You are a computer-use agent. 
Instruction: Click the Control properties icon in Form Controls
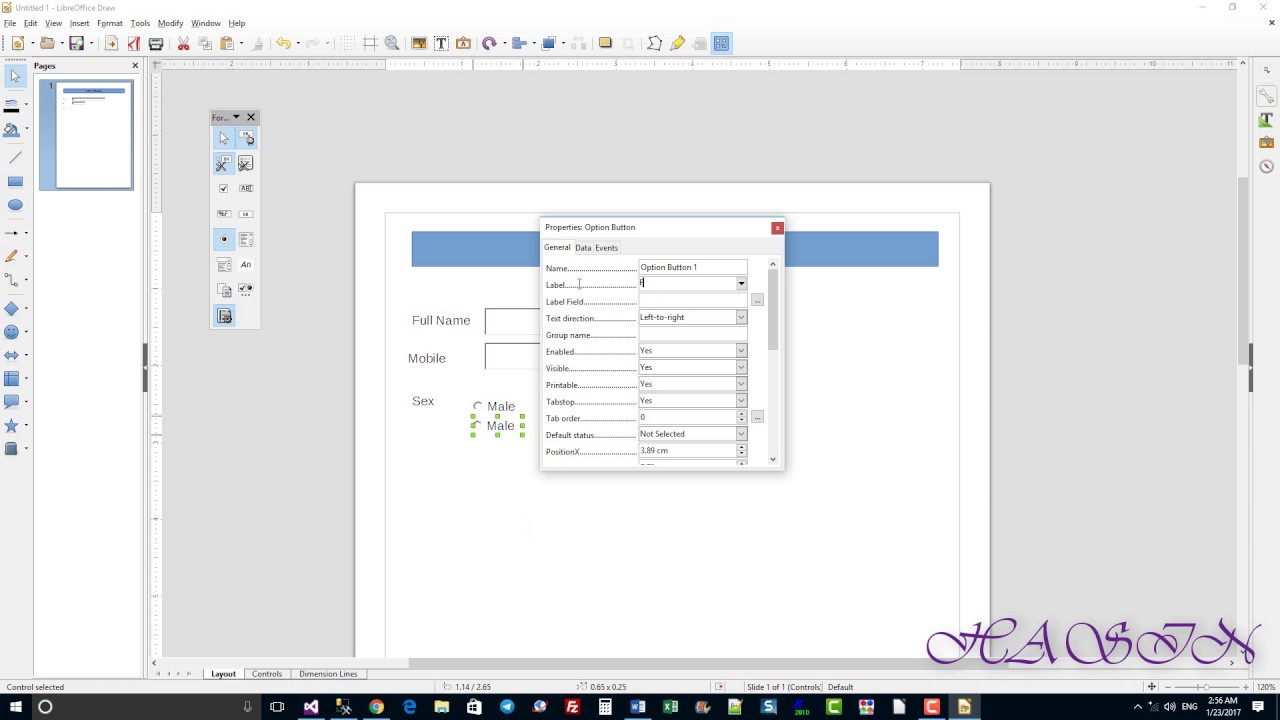tap(224, 163)
